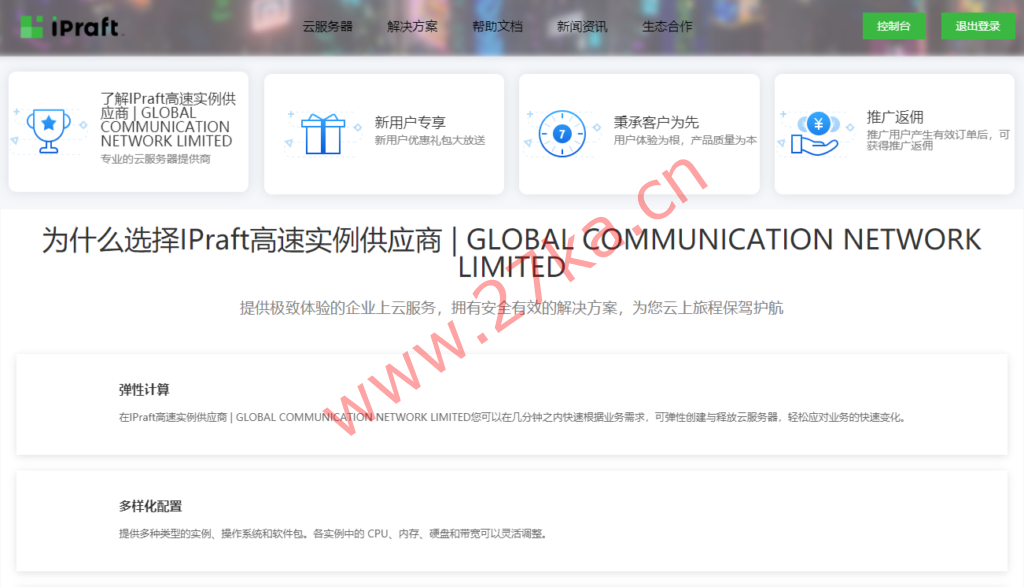
Task: Select the 秉承客户为先 card title
Action: coord(656,122)
